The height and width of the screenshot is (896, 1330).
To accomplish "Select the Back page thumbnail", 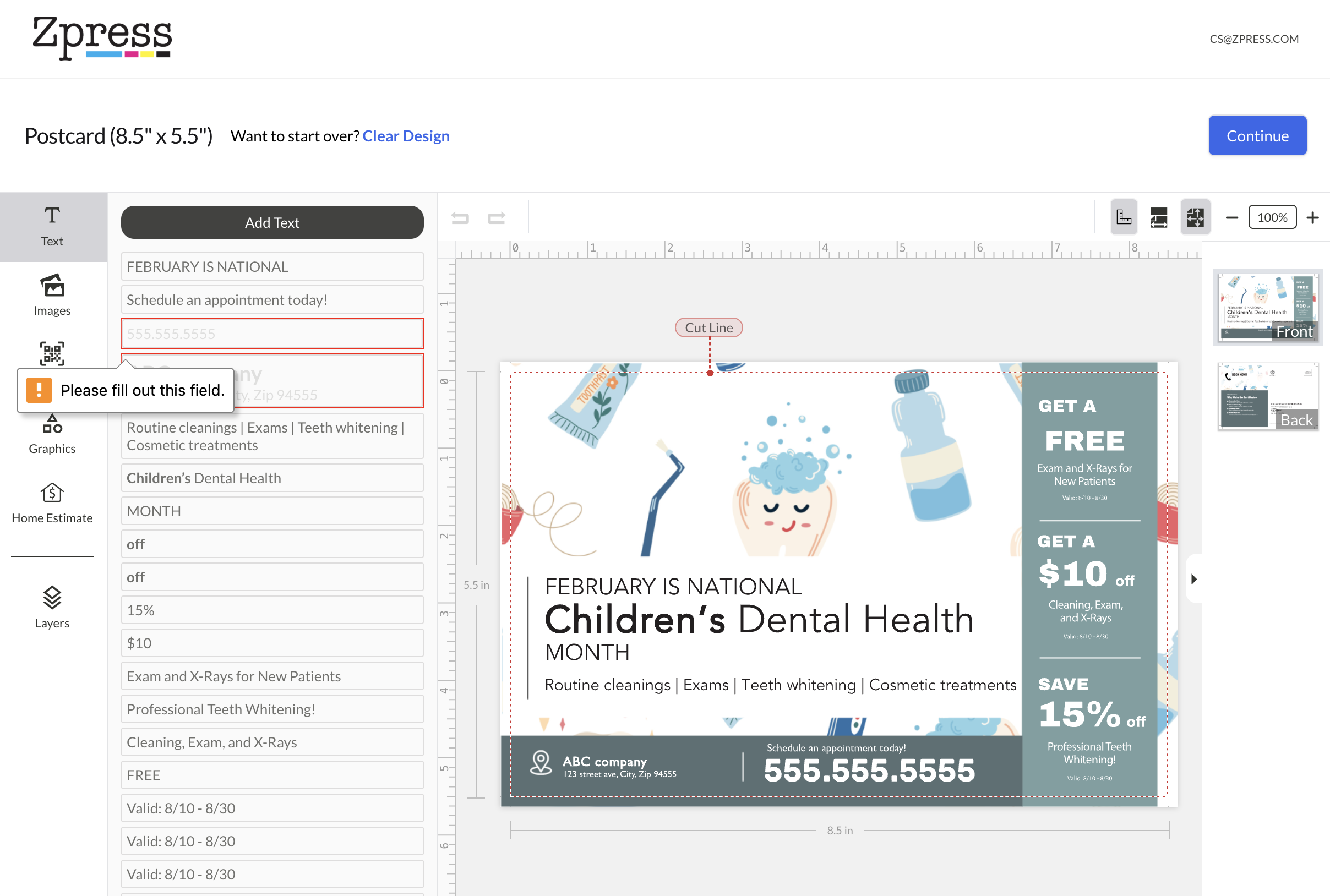I will pos(1267,396).
